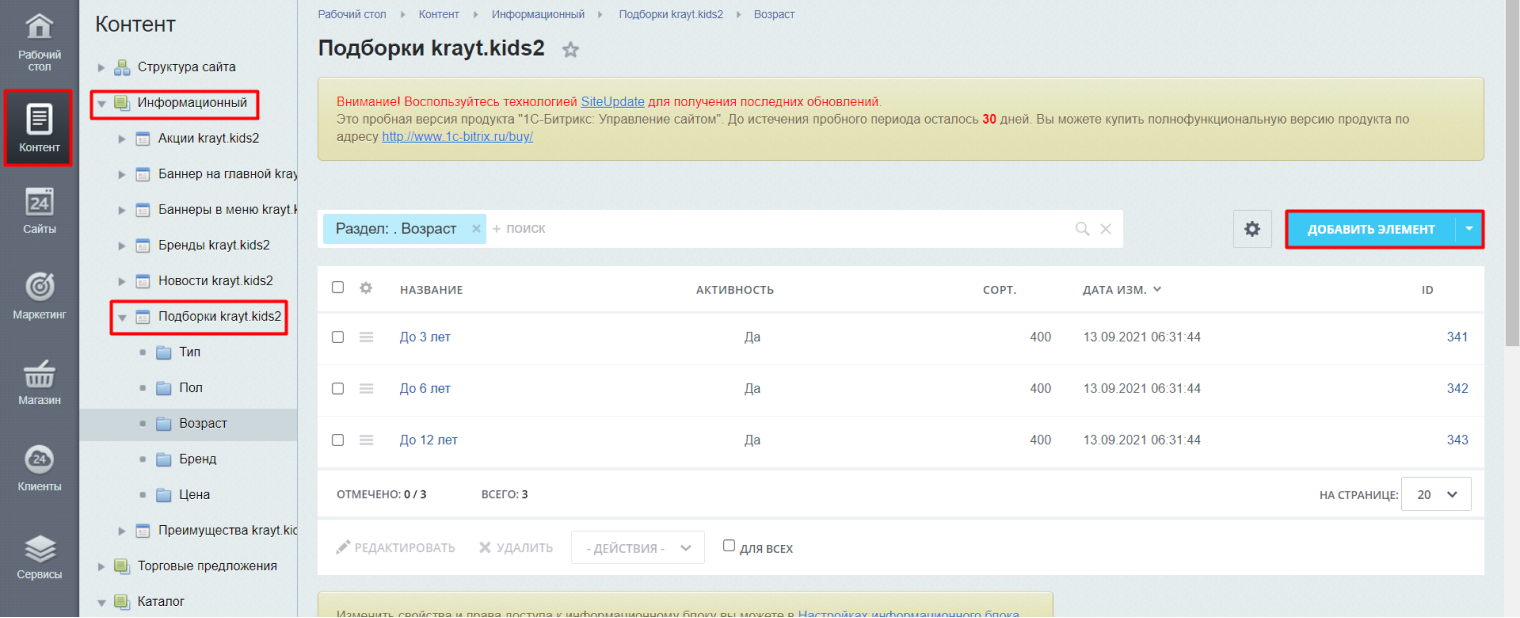This screenshot has width=1520, height=618.
Task: Go to Контент breadcrumb
Action: [440, 14]
